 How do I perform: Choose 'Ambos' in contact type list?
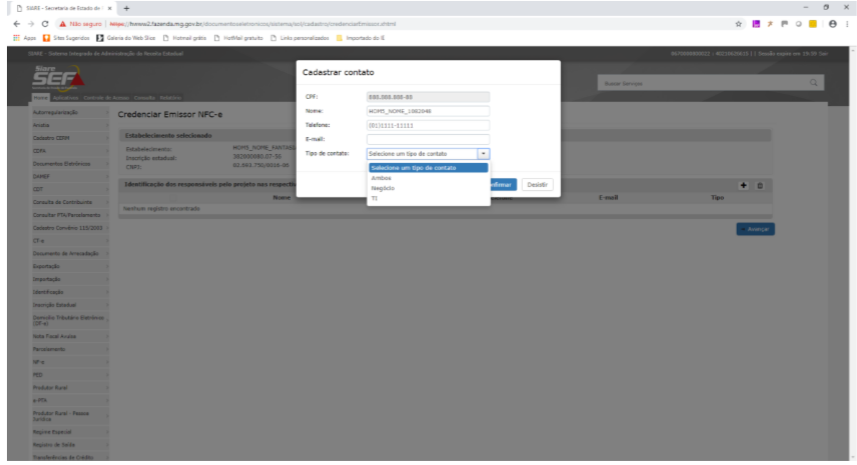pos(381,178)
